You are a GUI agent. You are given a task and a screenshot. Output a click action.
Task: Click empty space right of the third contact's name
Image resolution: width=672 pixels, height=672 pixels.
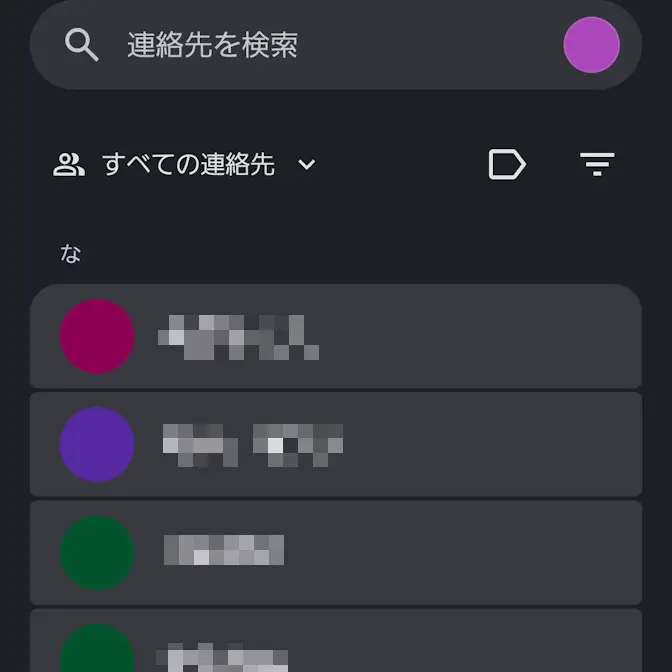pos(460,552)
